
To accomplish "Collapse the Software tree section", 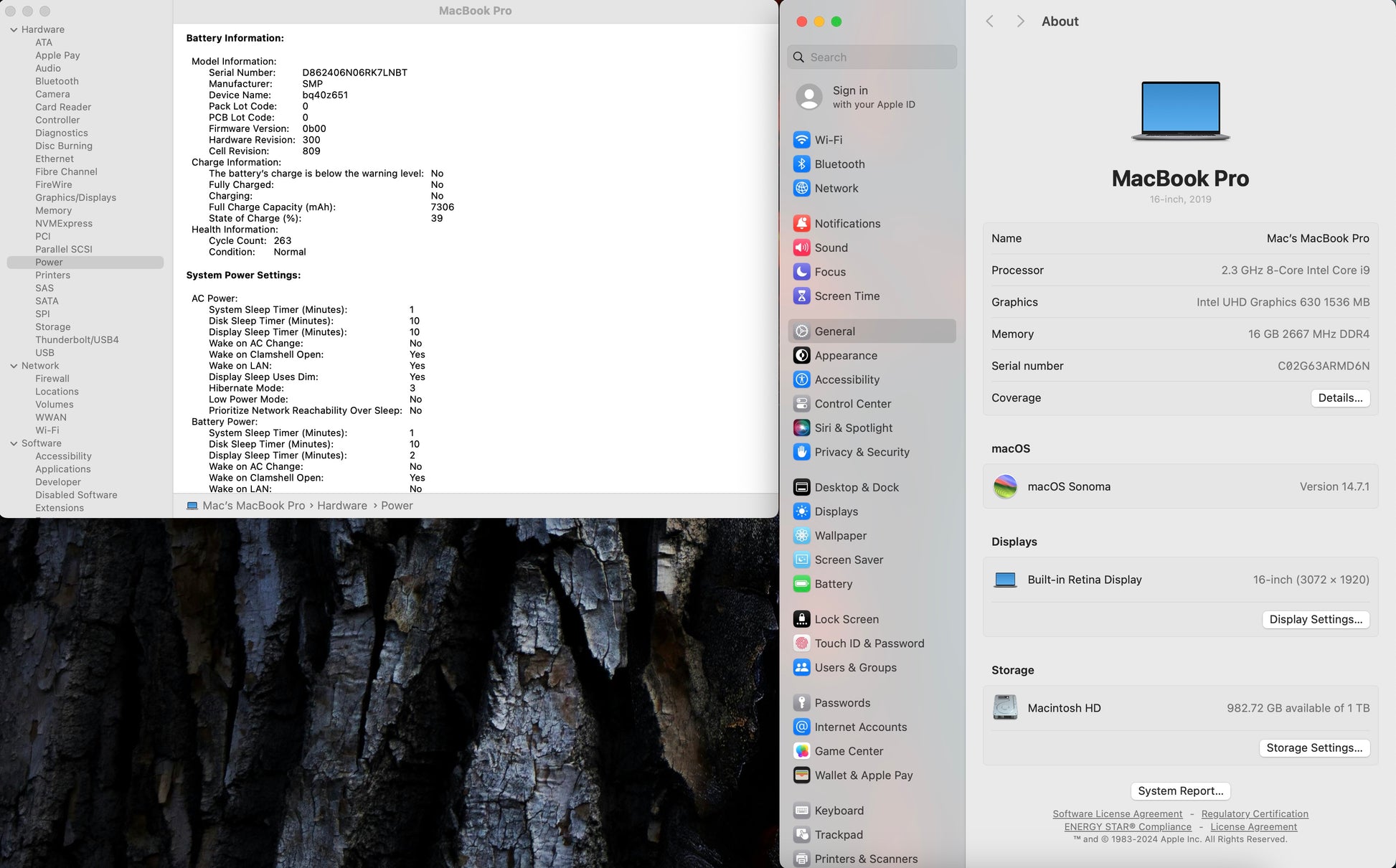I will [14, 443].
